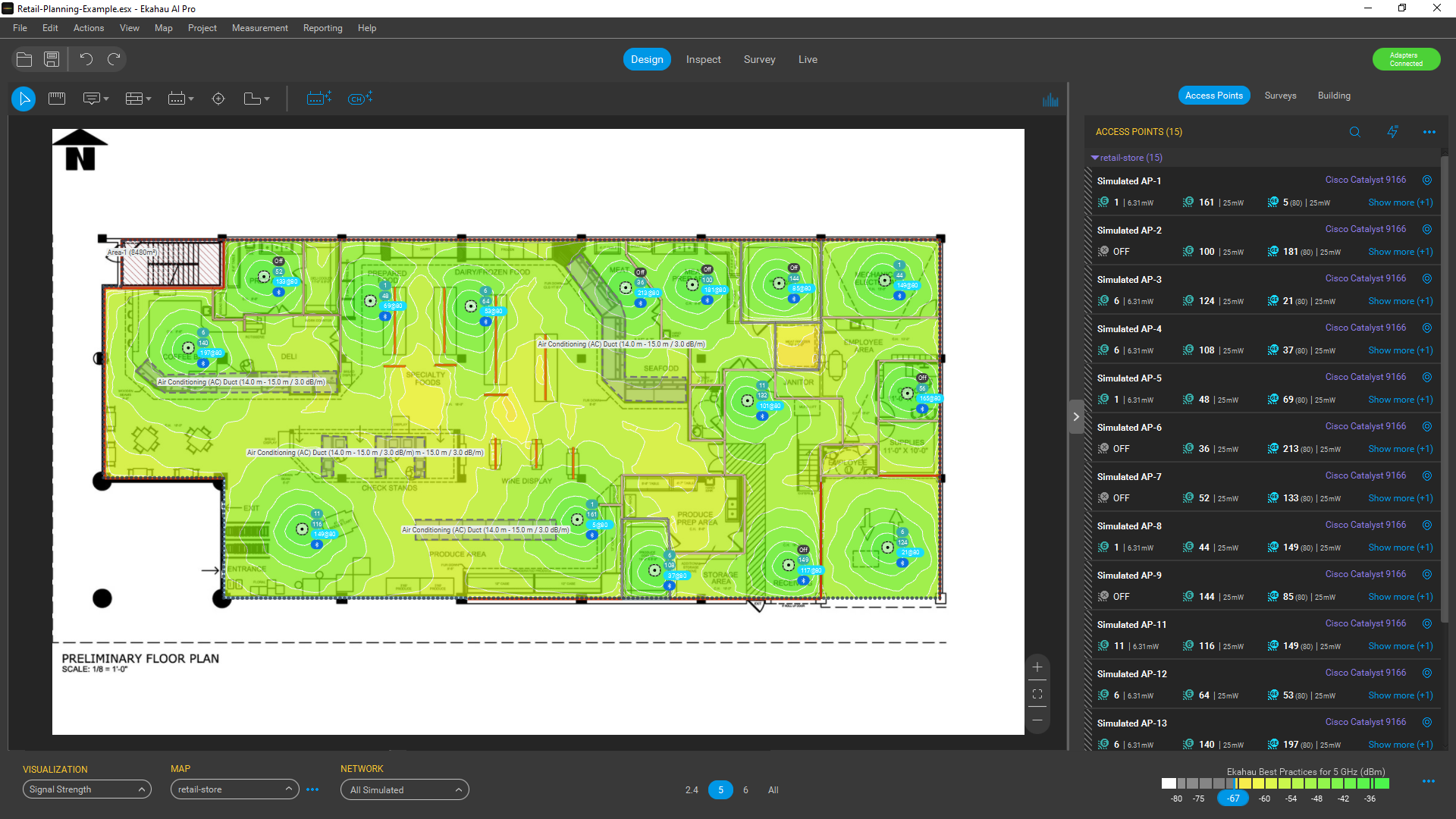Switch to the Survey tab
1456x819 pixels.
(x=759, y=59)
